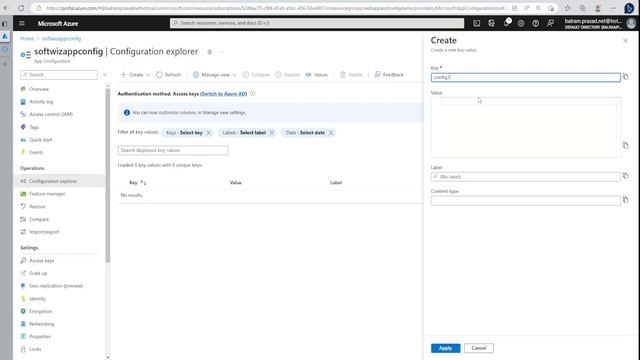Image resolution: width=640 pixels, height=360 pixels.
Task: Refresh the configuration list
Action: click(168, 75)
